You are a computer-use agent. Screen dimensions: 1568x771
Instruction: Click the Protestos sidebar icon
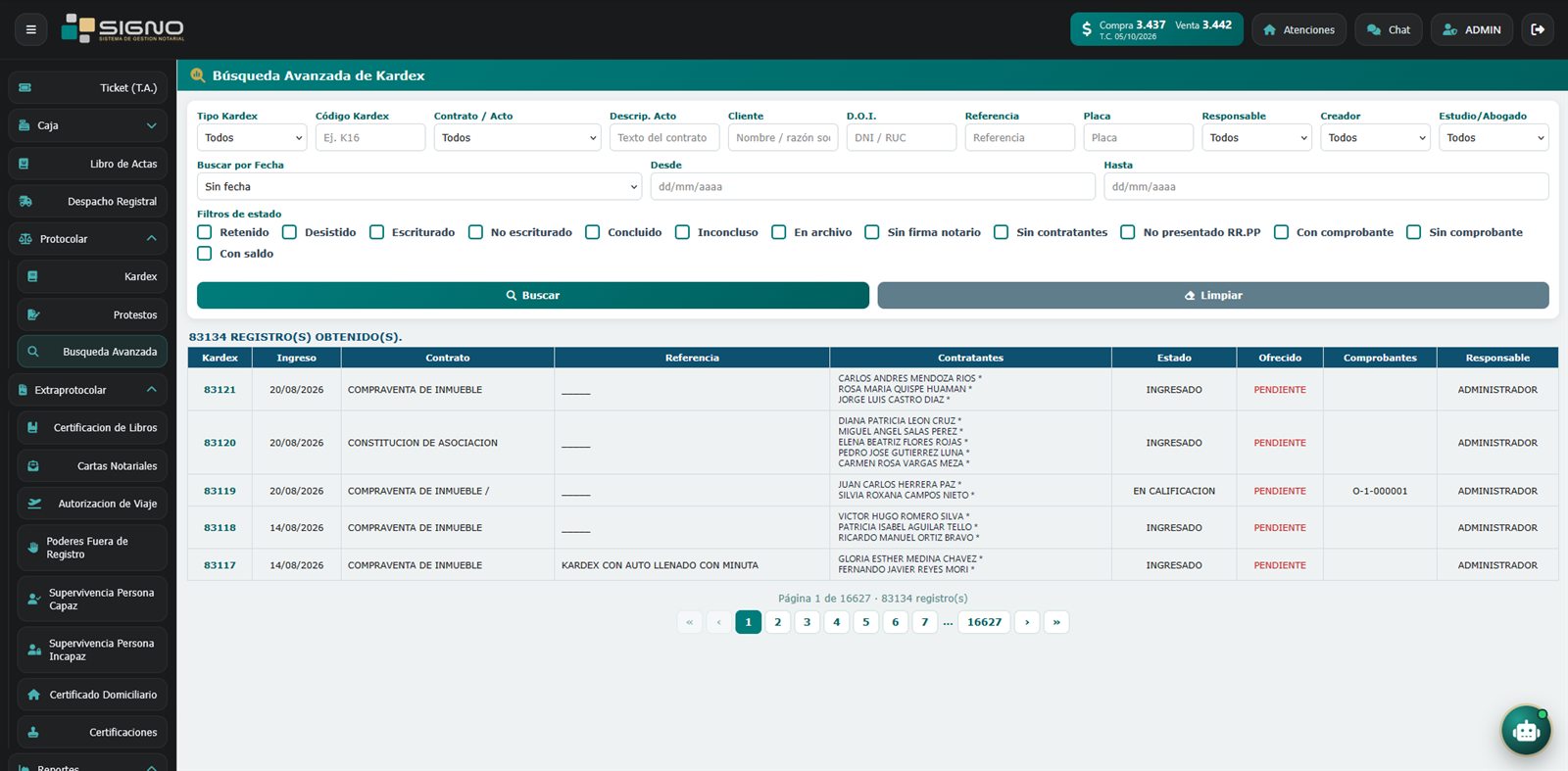coord(33,314)
